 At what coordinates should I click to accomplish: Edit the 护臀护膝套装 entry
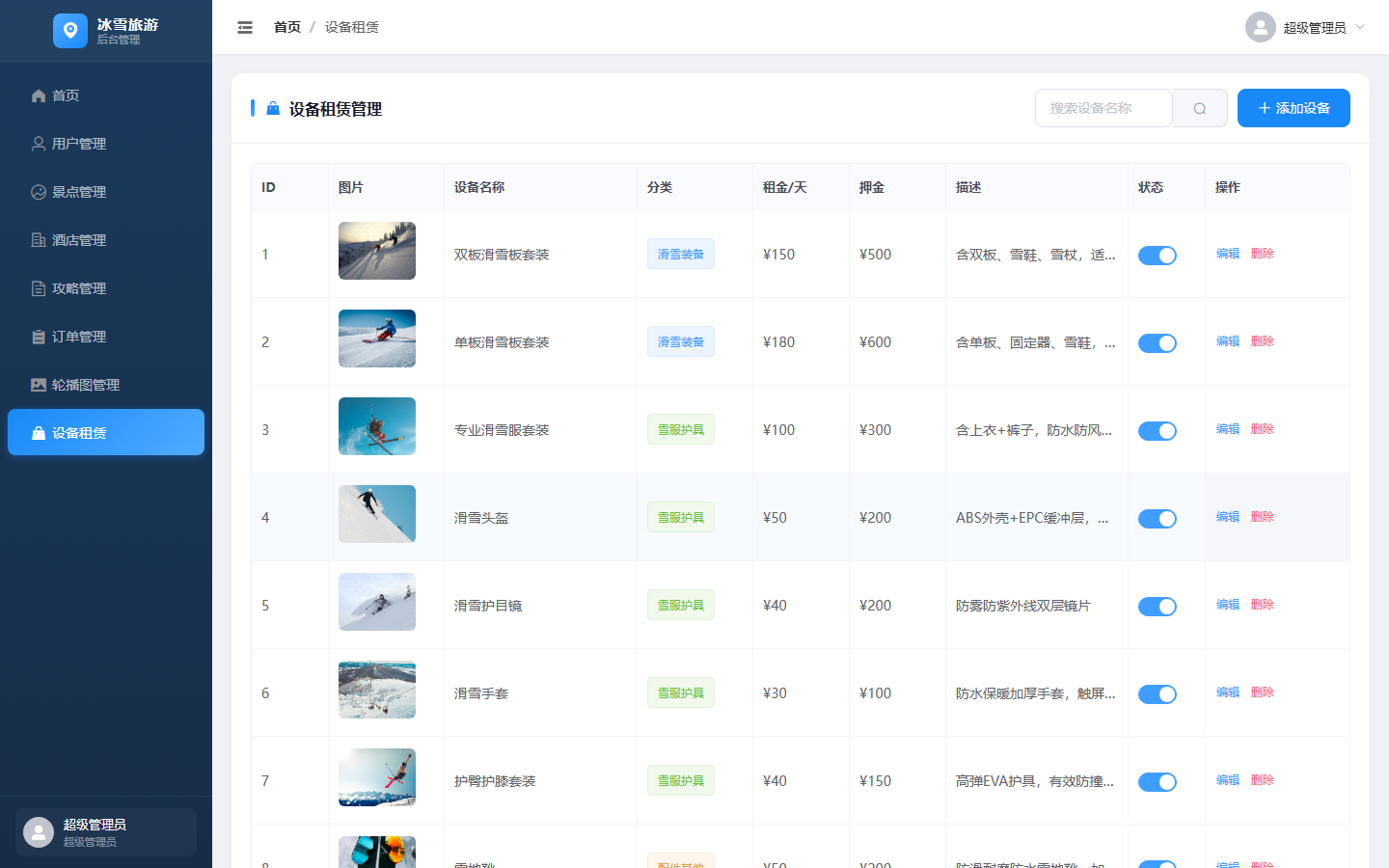coord(1228,780)
